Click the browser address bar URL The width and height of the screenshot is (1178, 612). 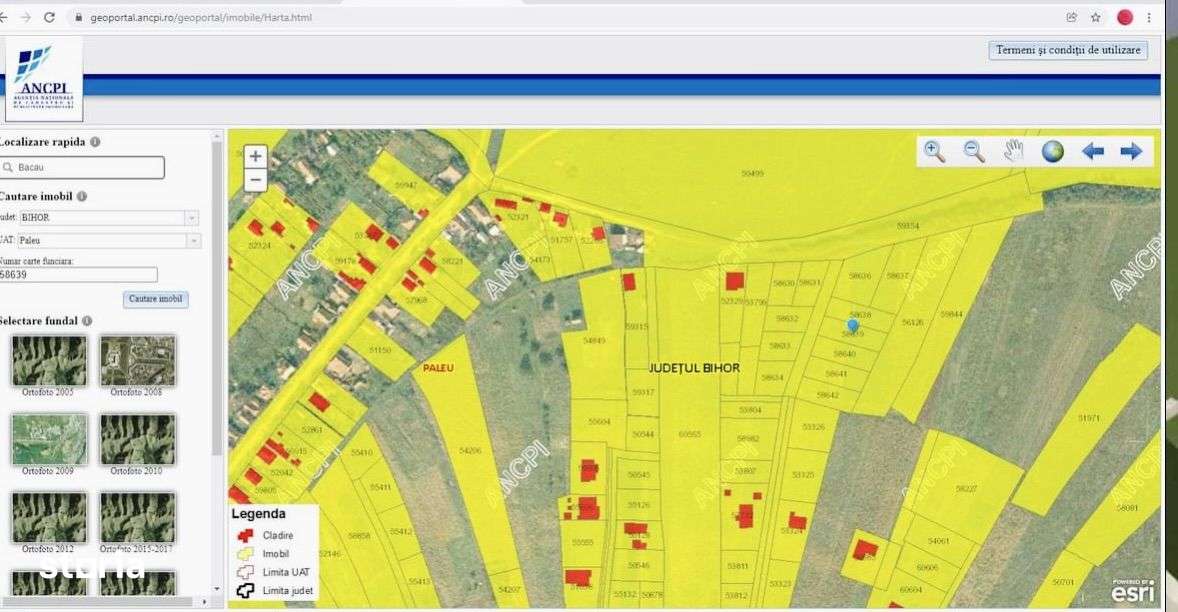(201, 17)
